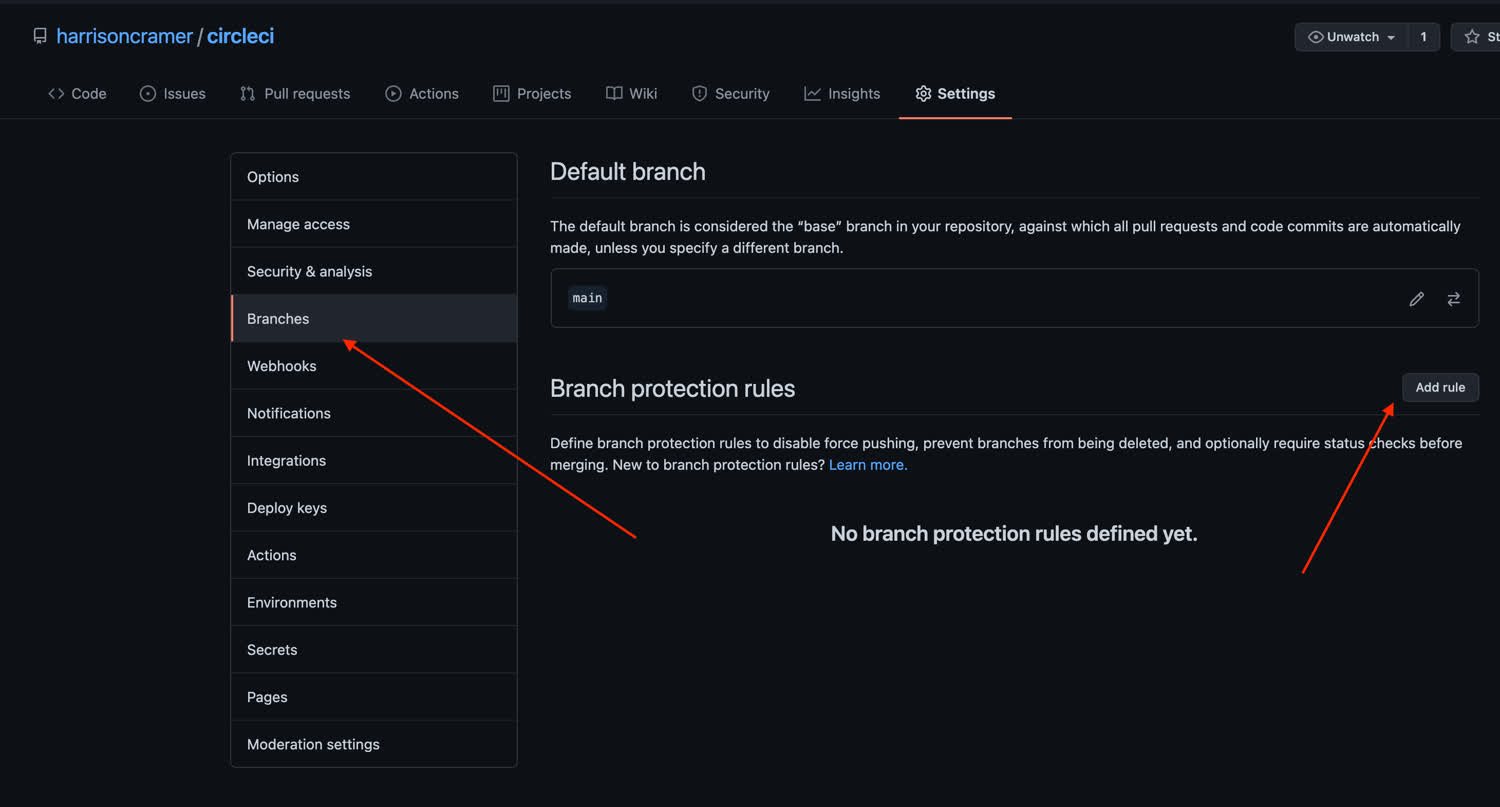Image resolution: width=1500 pixels, height=807 pixels.
Task: Click the Add rule button
Action: tap(1440, 387)
